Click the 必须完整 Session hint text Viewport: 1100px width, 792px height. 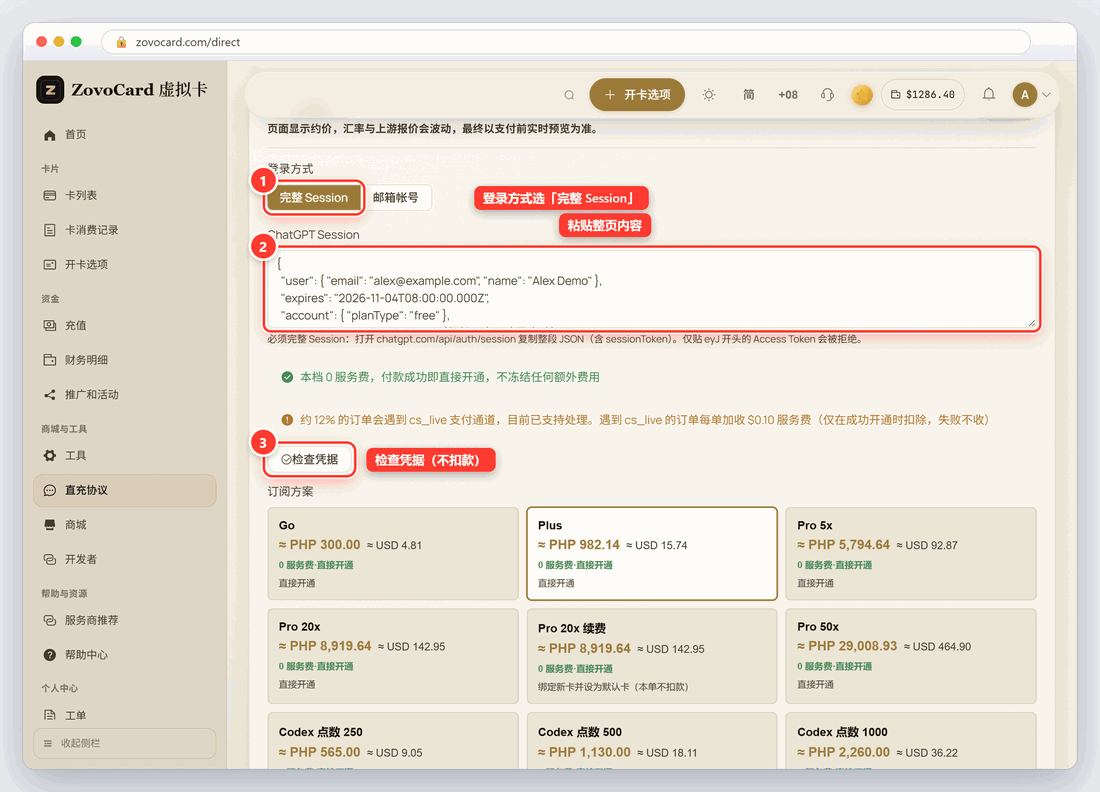[565, 340]
